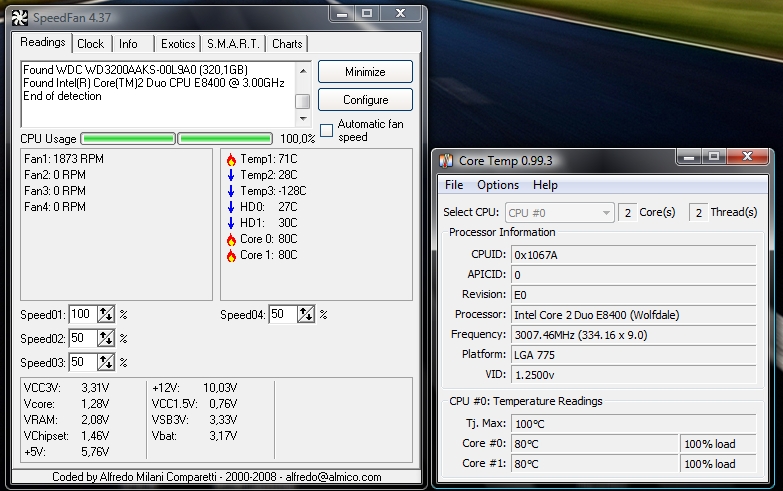Click the +12V 10,03V reading
The width and height of the screenshot is (783, 491).
pyautogui.click(x=194, y=388)
